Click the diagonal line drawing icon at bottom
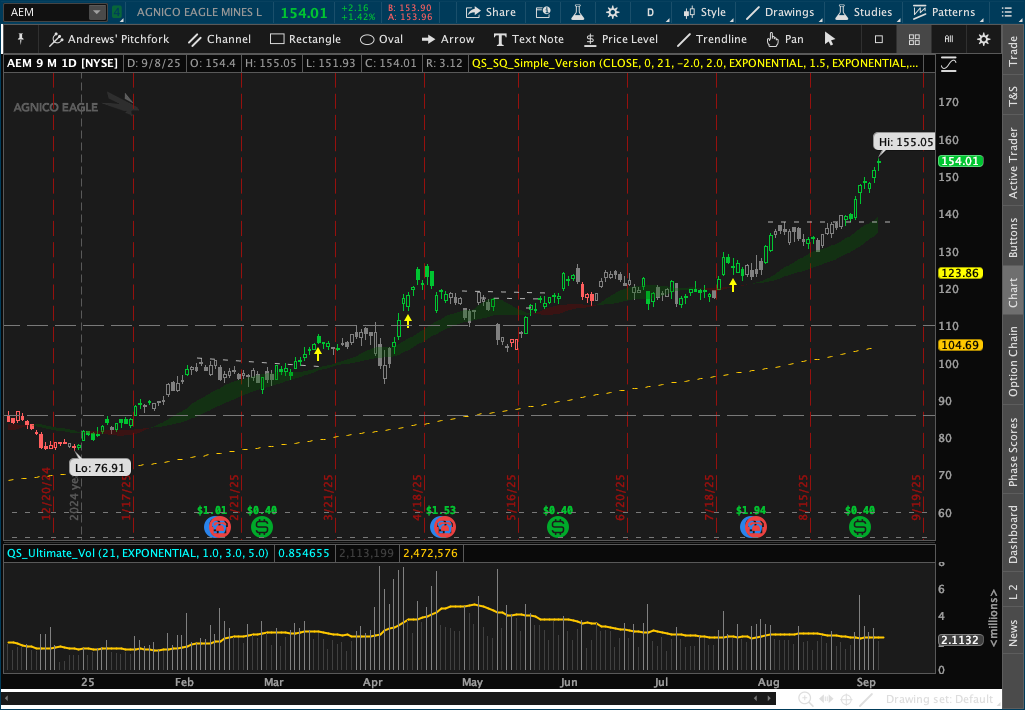Image resolution: width=1025 pixels, height=710 pixels. pos(865,700)
